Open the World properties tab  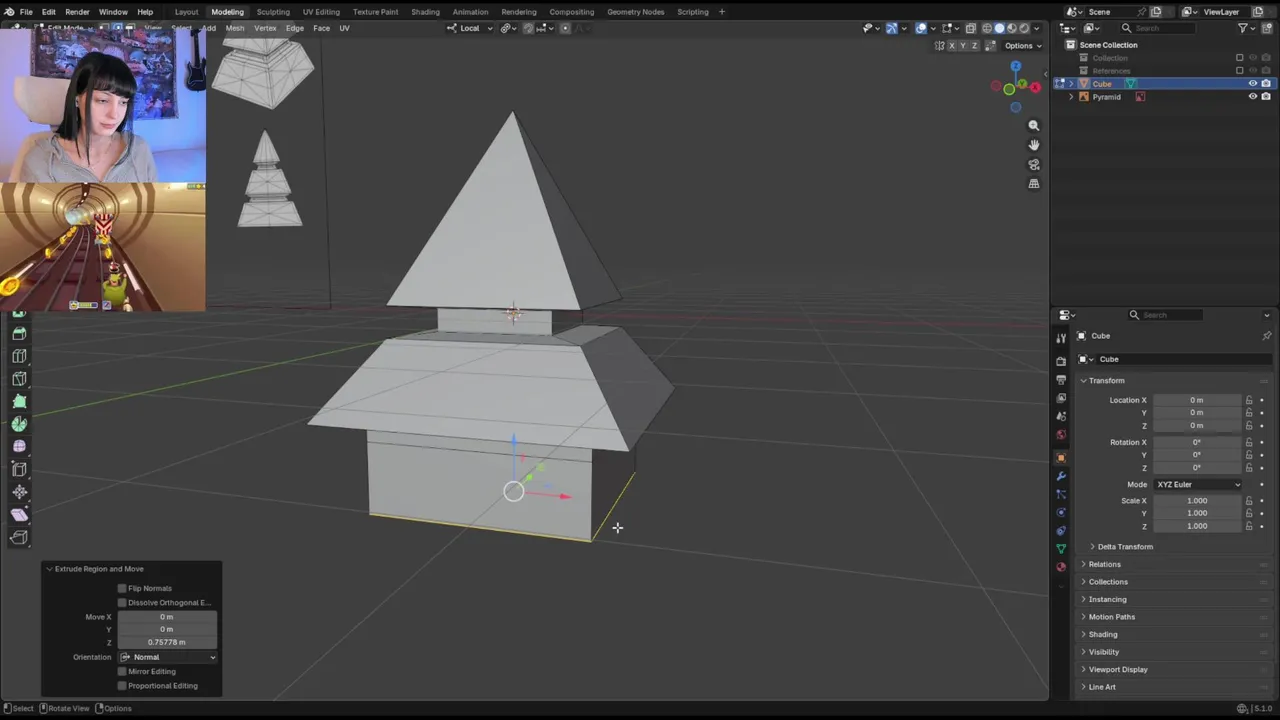pyautogui.click(x=1061, y=435)
